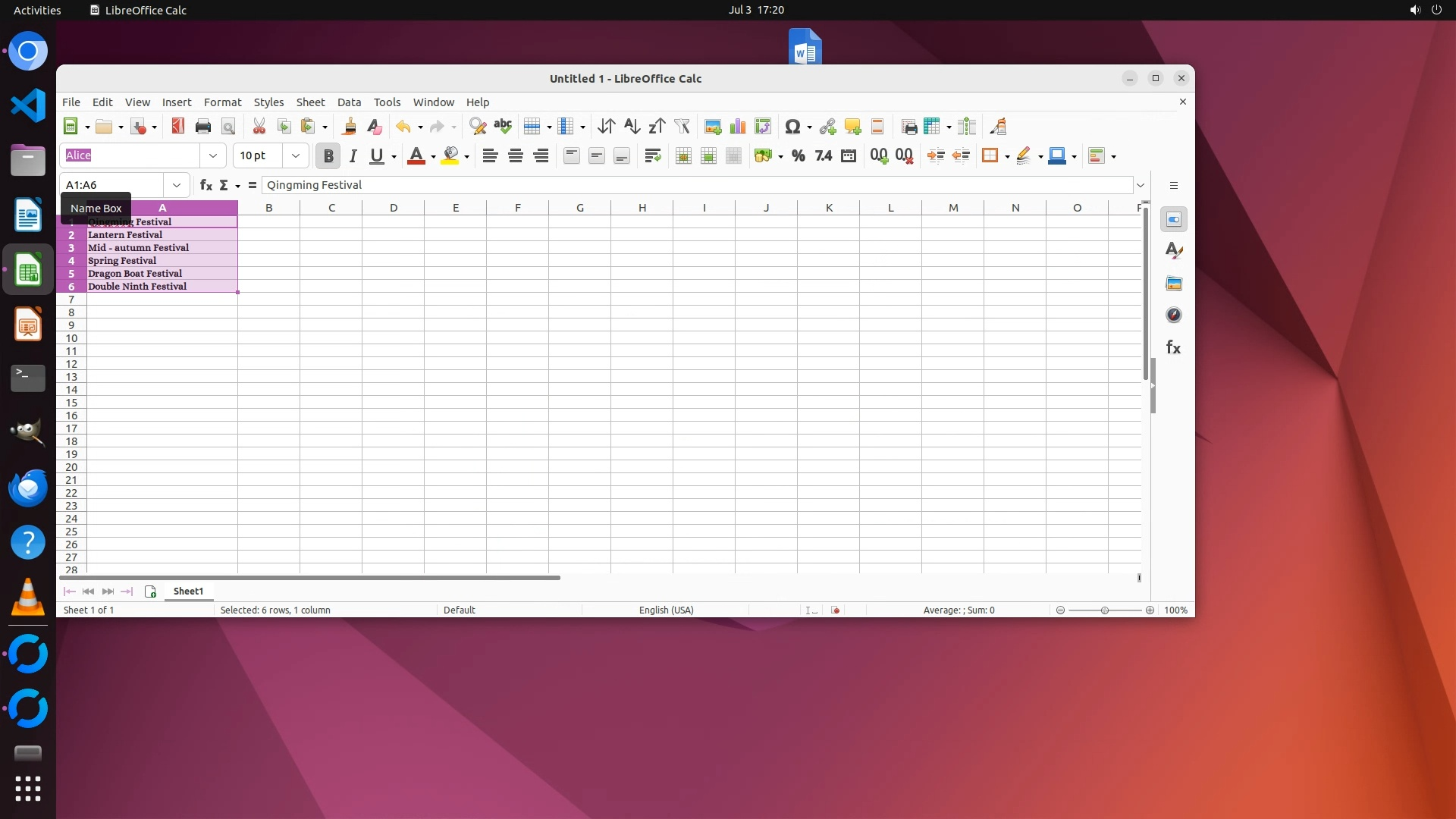Toggle Wrap Text
This screenshot has height=819, width=1456.
(652, 155)
